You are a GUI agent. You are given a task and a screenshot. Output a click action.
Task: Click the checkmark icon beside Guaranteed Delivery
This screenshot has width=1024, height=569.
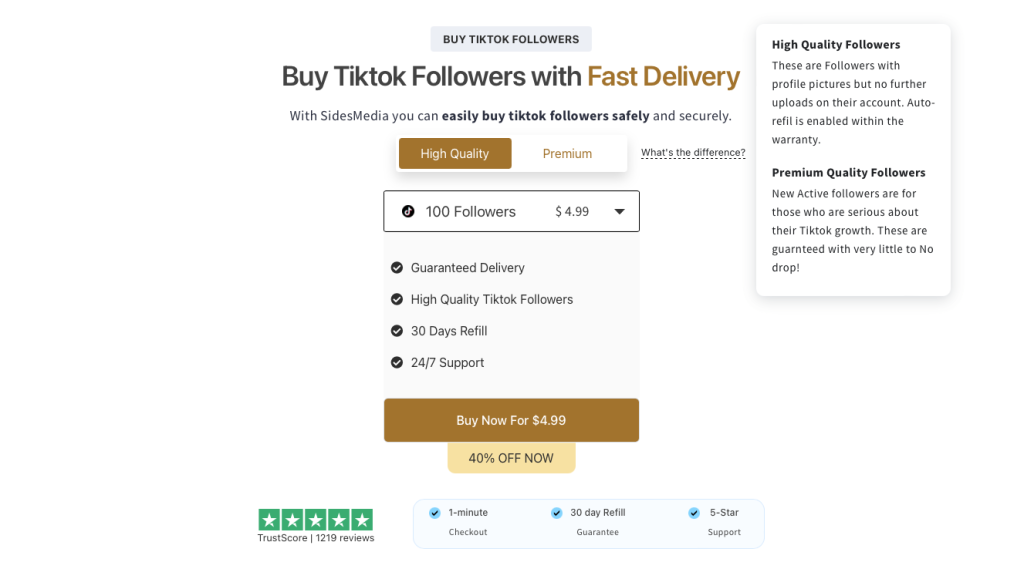tap(397, 268)
